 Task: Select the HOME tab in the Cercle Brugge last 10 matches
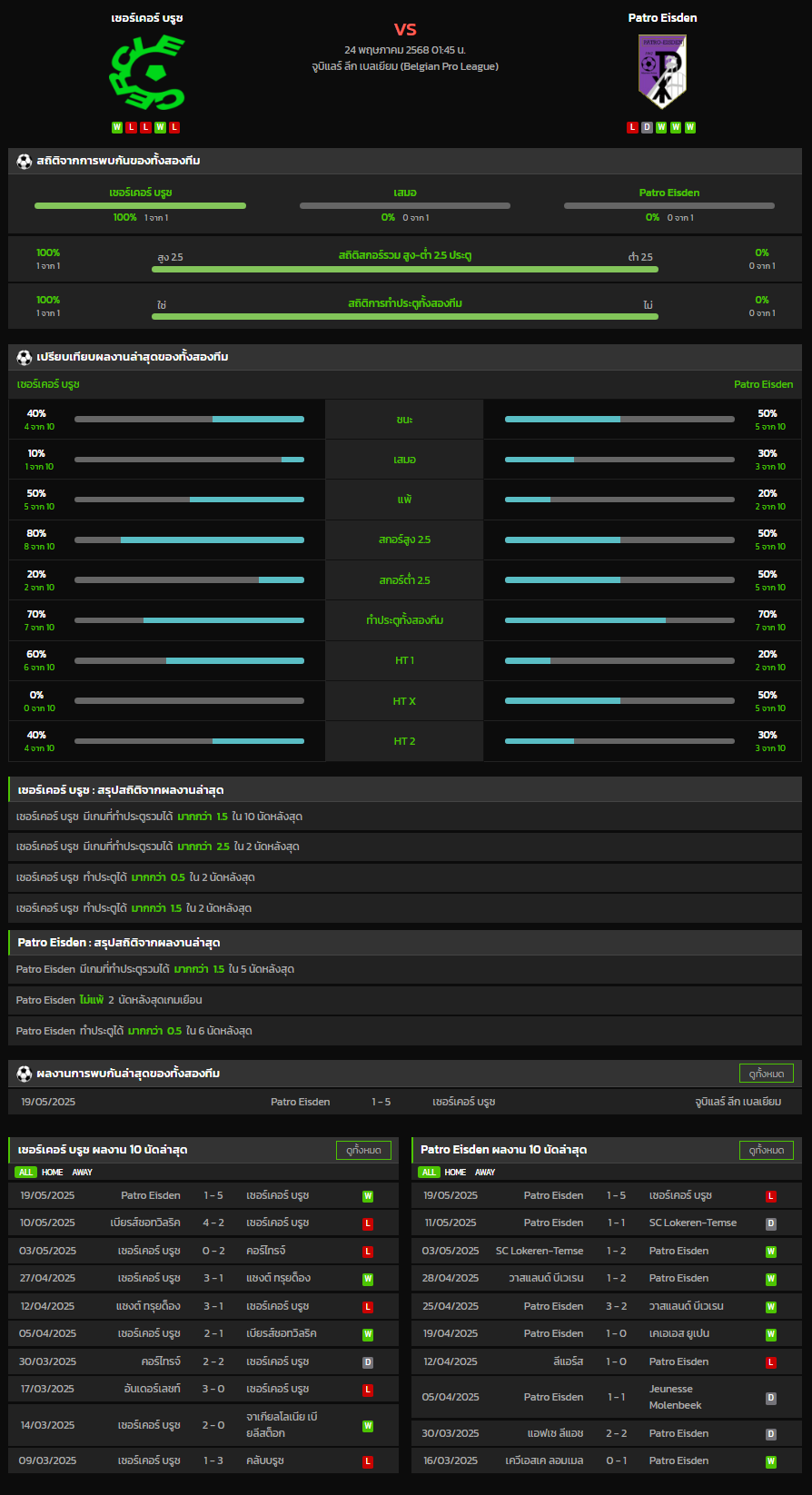52,1173
